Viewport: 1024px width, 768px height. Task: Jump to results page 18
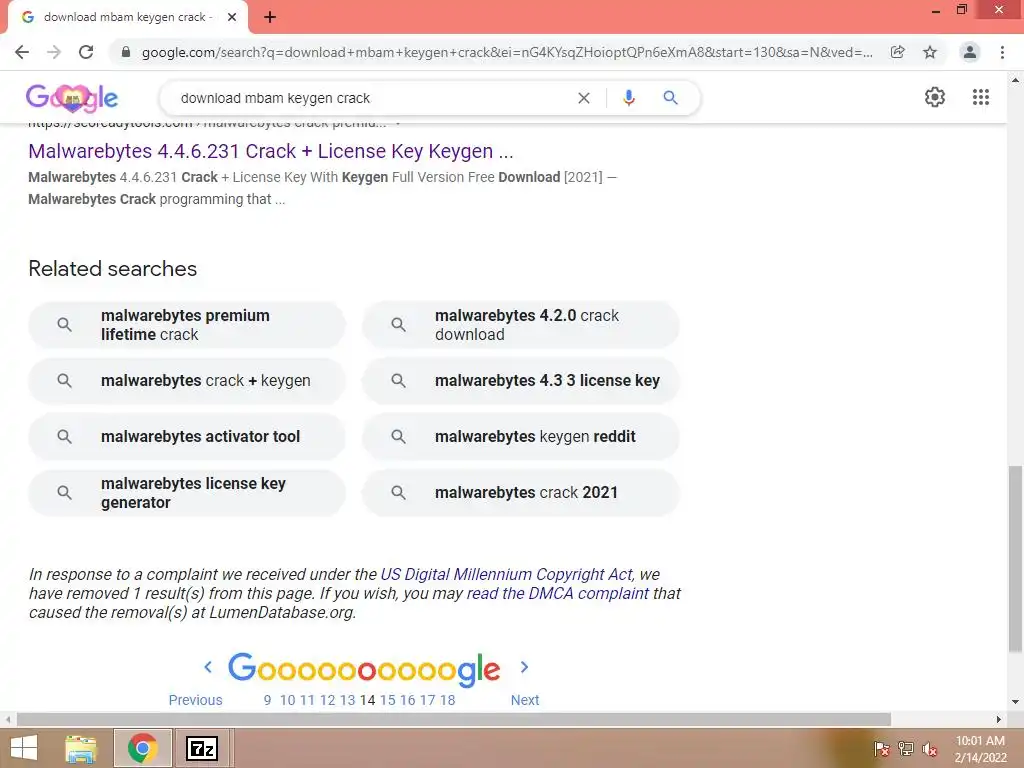tap(447, 700)
